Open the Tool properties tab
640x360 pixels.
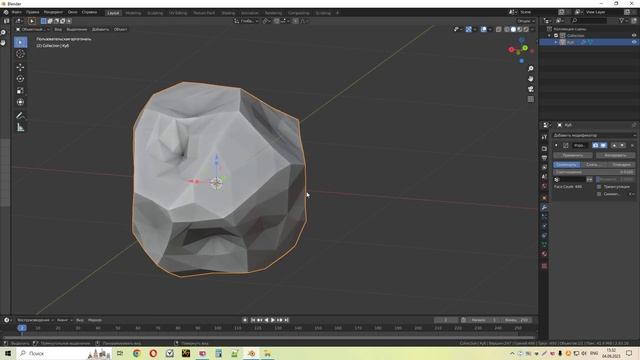(544, 138)
